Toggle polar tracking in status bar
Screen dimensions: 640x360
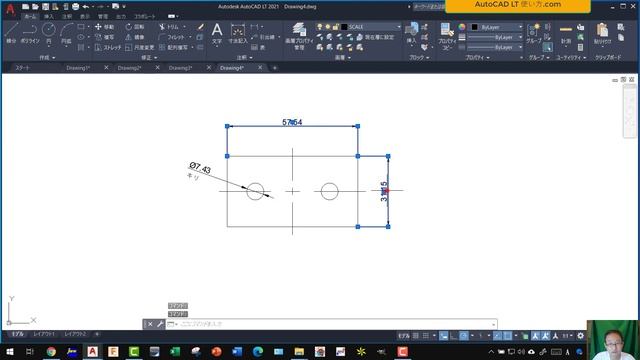[464, 336]
